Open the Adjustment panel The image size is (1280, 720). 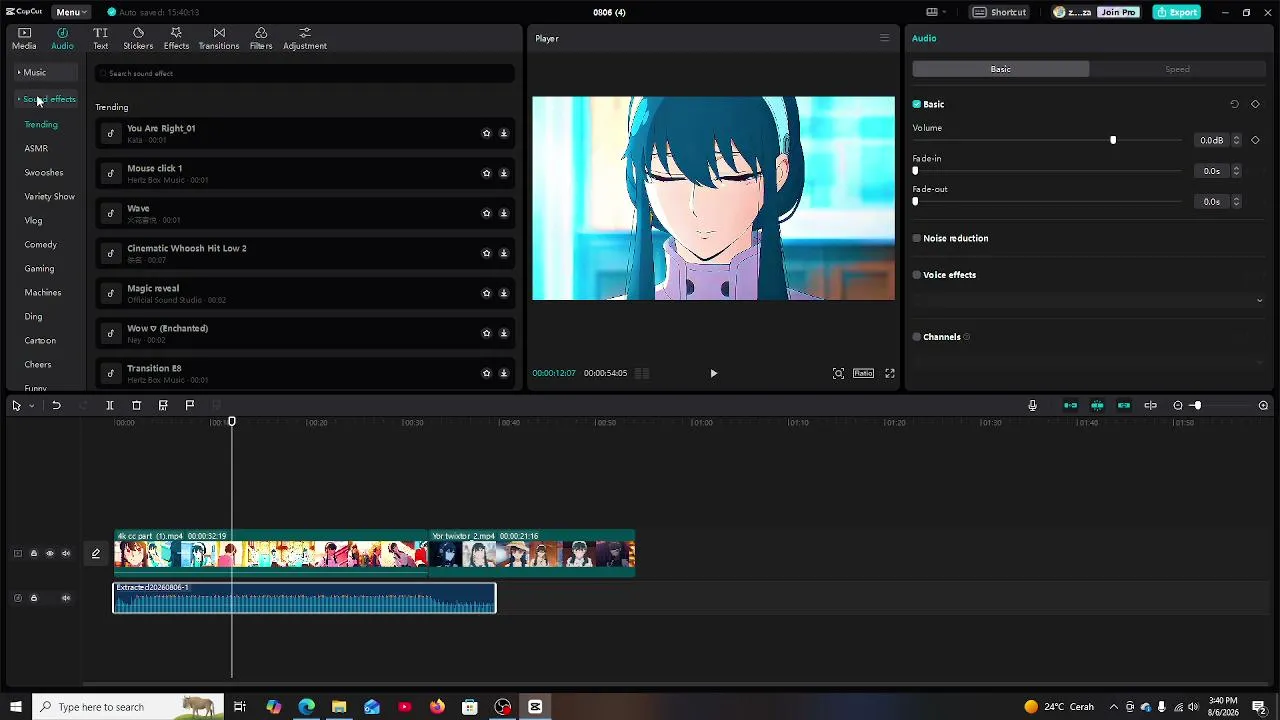pos(305,38)
